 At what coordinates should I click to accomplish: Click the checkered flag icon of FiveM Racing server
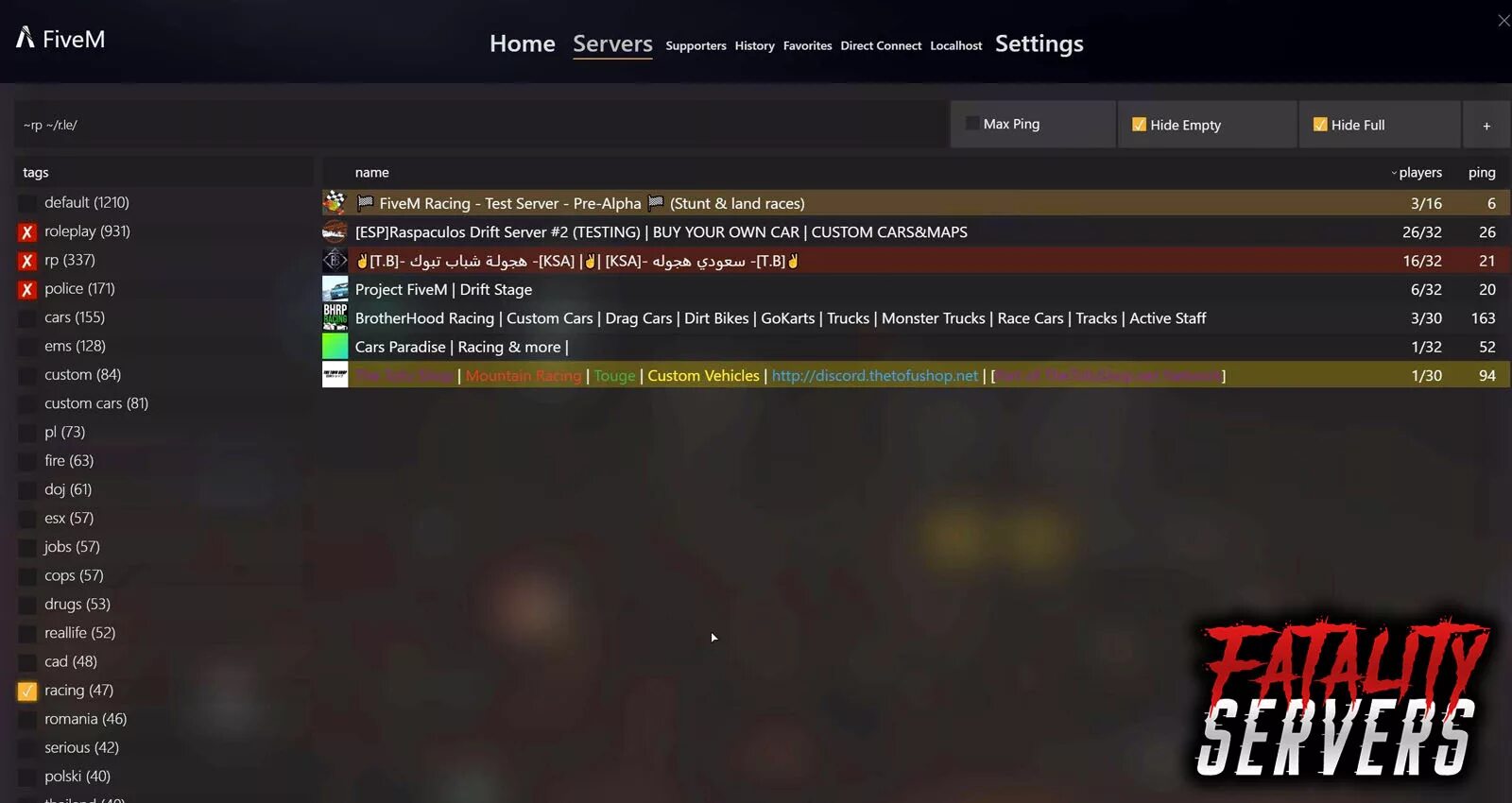[335, 202]
